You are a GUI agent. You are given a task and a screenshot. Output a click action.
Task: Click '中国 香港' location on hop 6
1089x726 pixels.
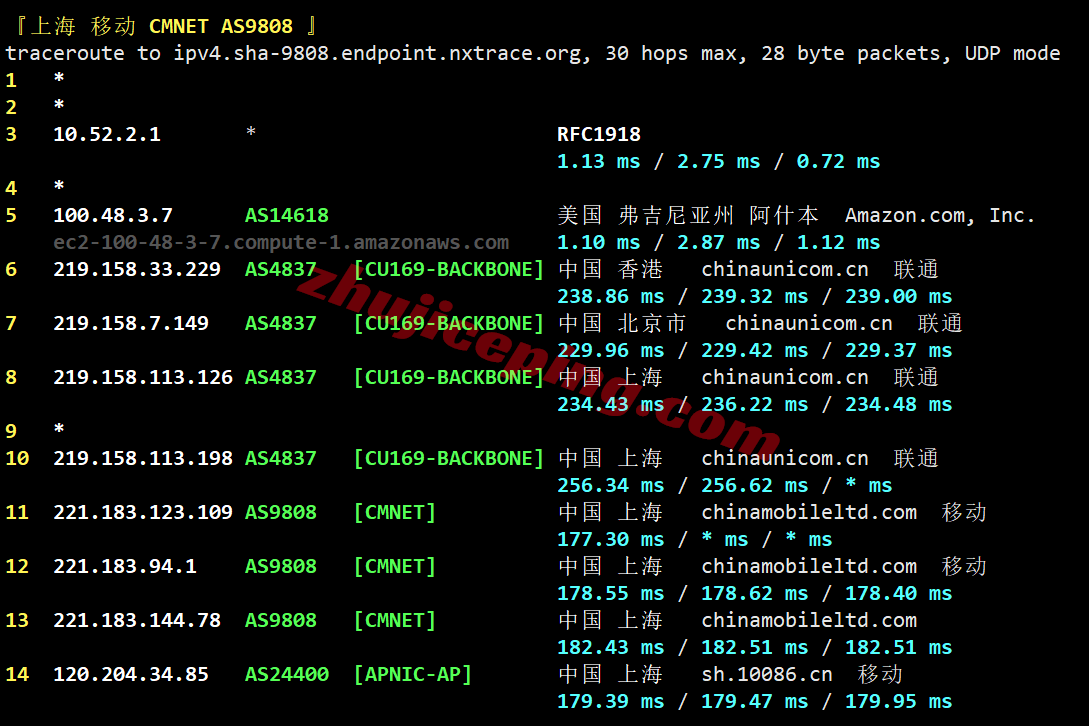click(610, 270)
